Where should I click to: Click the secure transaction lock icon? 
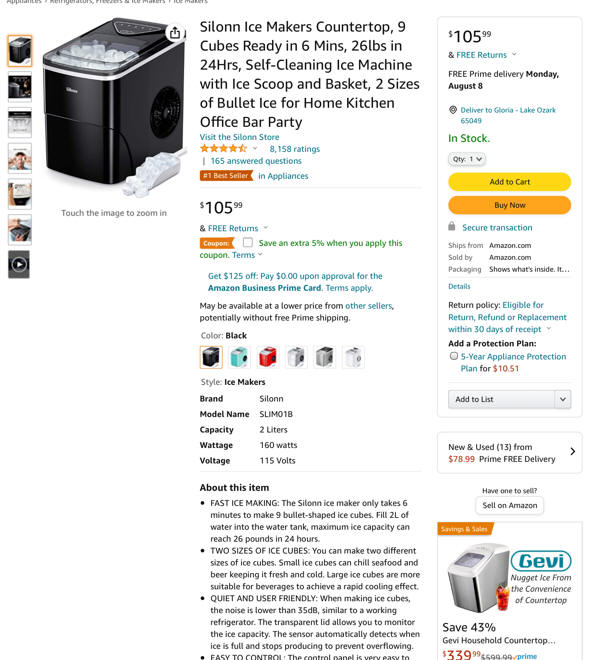click(x=452, y=226)
